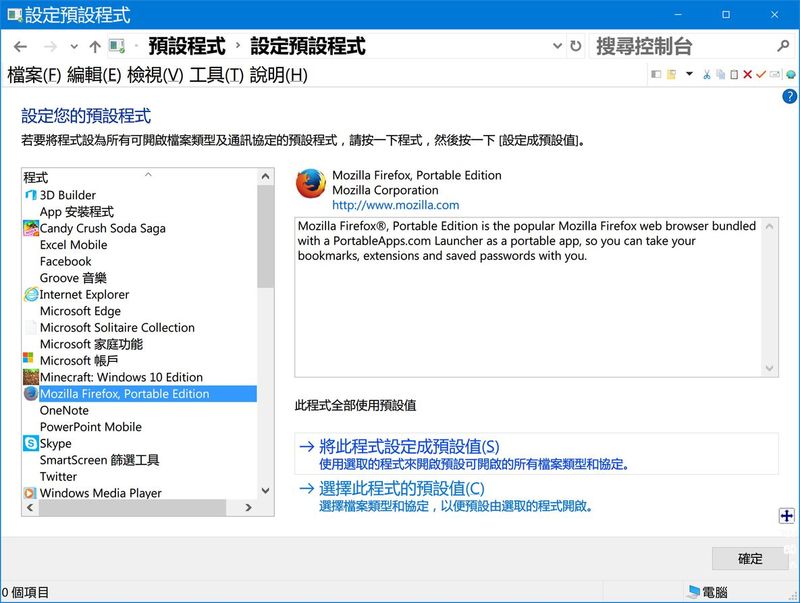Click the blue help question mark icon
Viewport: 800px width, 603px height.
[x=789, y=97]
